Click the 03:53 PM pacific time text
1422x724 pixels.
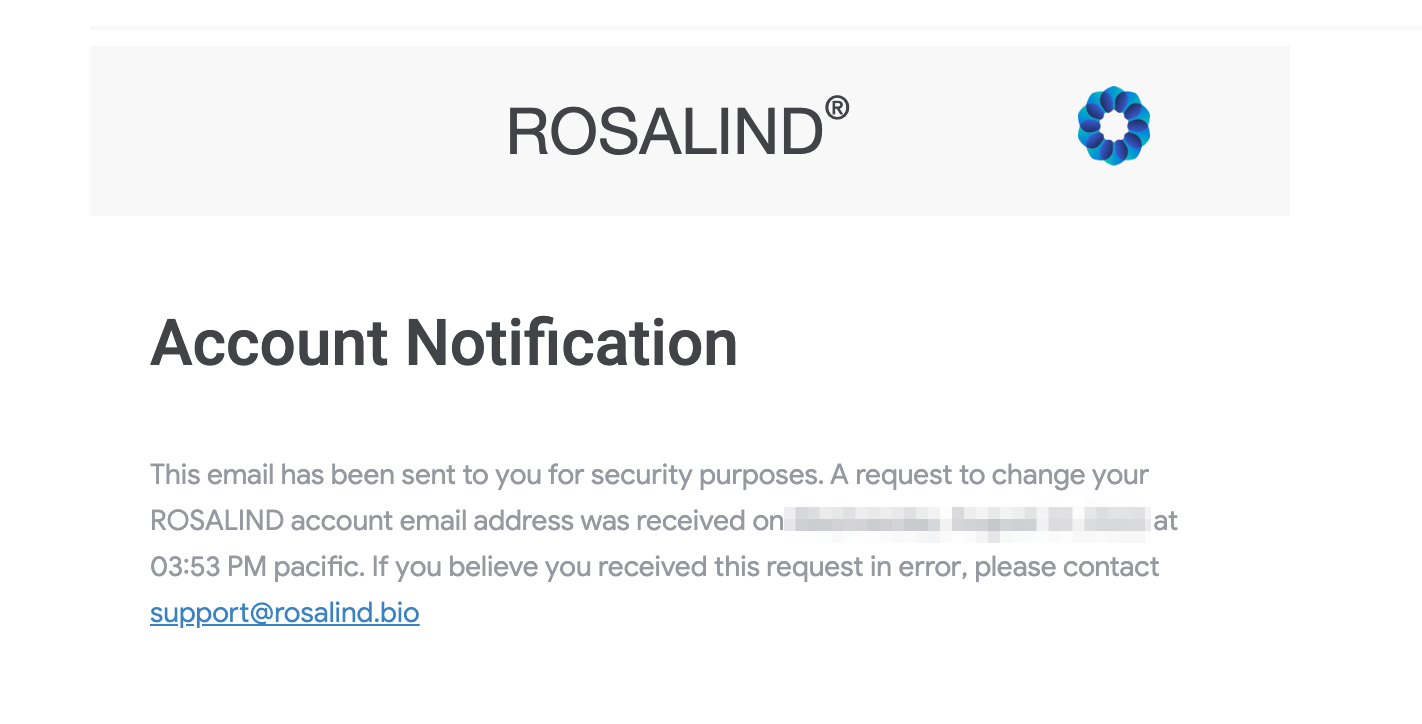(x=257, y=567)
